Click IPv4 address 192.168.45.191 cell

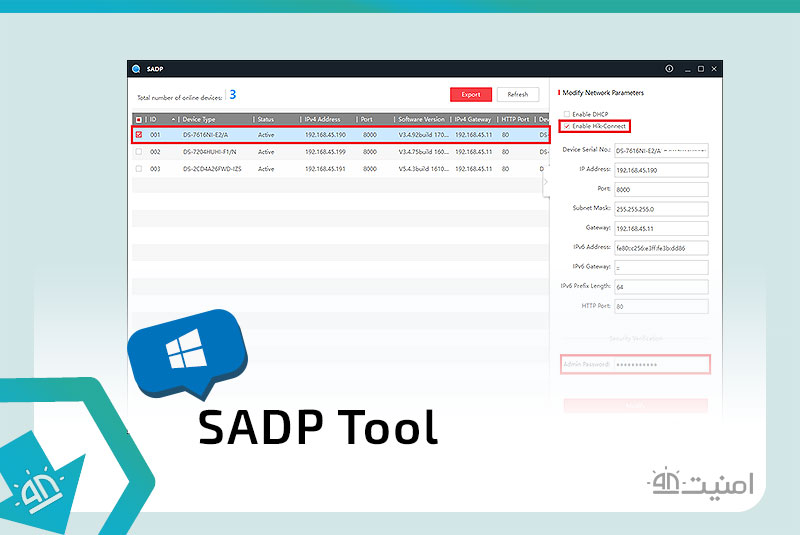(325, 168)
